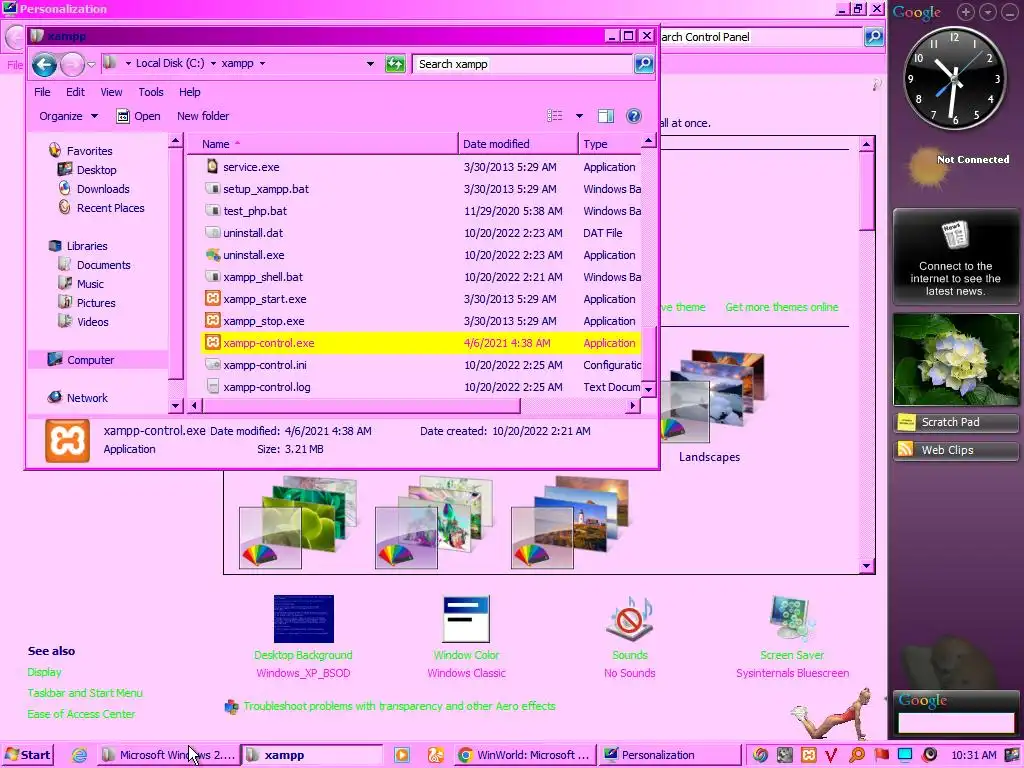Switch to WinWorld Chrome taskbar button
This screenshot has height=768, width=1024.
coord(525,755)
